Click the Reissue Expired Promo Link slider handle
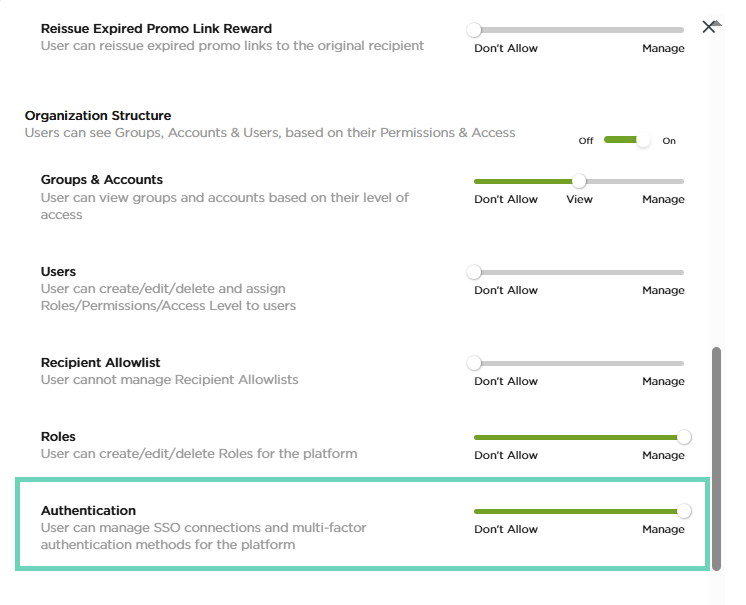Image resolution: width=746 pixels, height=605 pixels. coord(474,30)
